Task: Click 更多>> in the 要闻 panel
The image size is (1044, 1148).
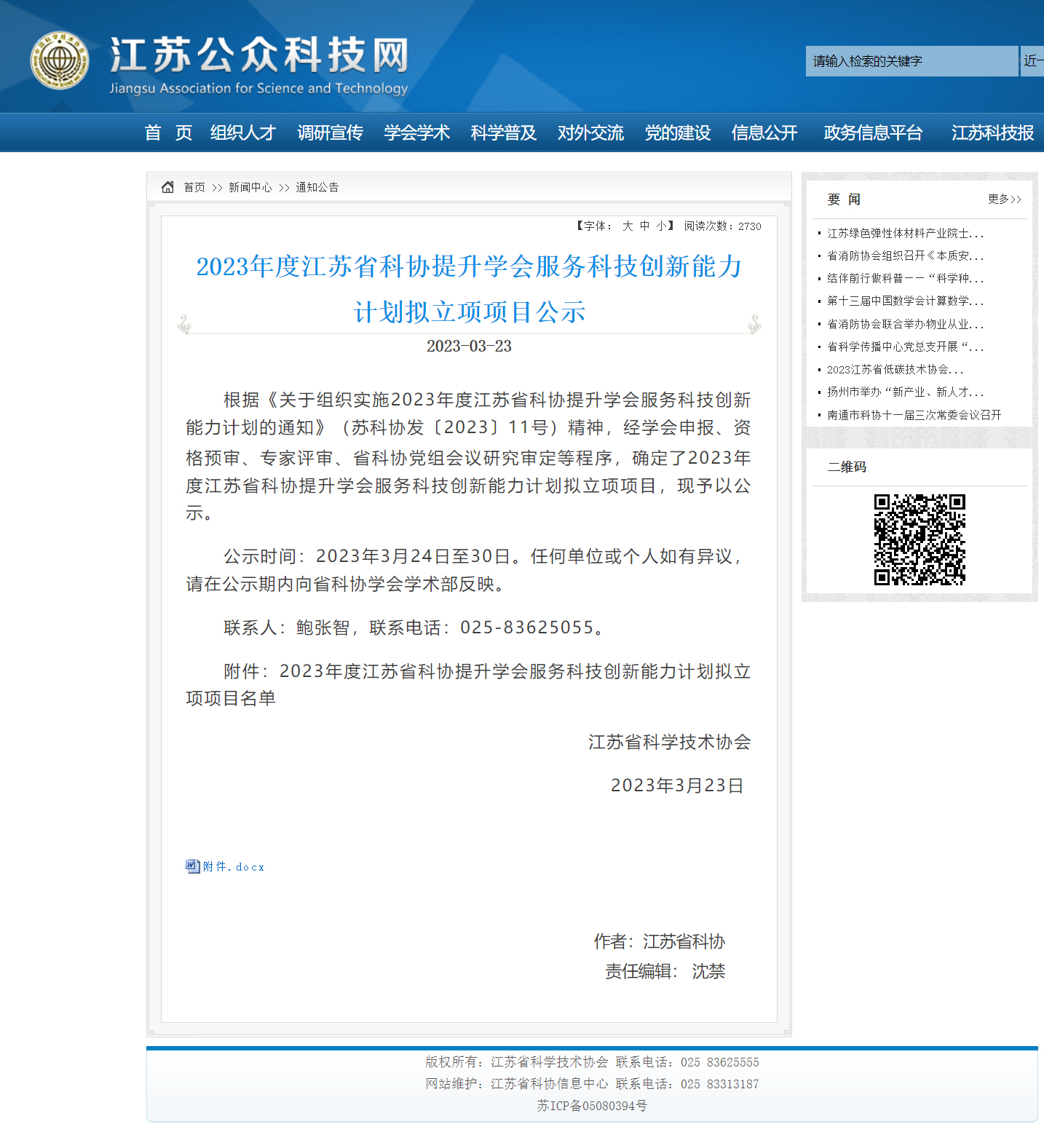Action: click(x=1005, y=199)
